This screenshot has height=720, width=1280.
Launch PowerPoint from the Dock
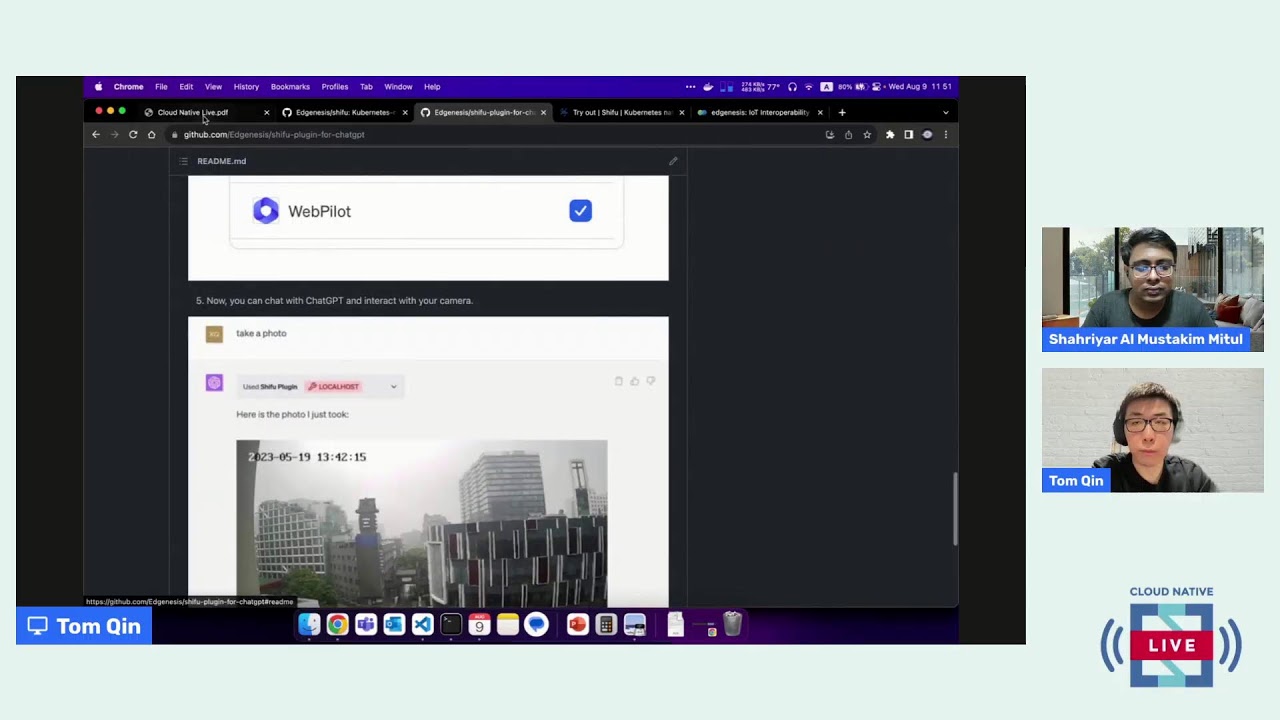(577, 625)
